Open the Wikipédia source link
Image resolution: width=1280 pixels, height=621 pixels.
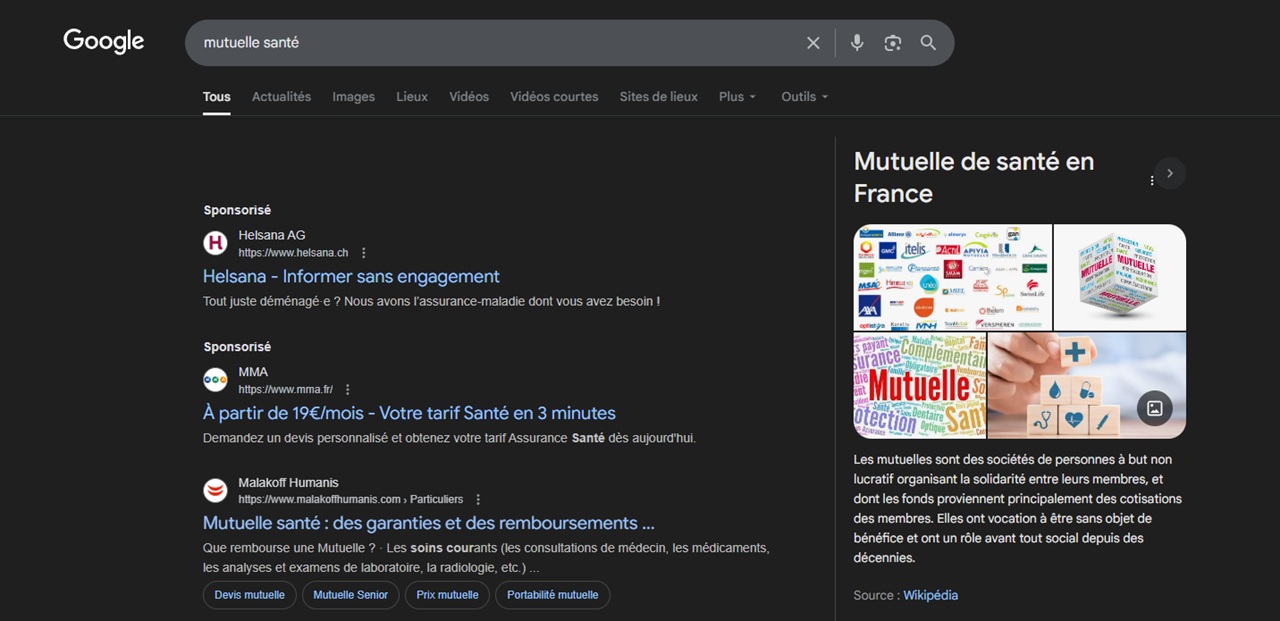(x=930, y=595)
